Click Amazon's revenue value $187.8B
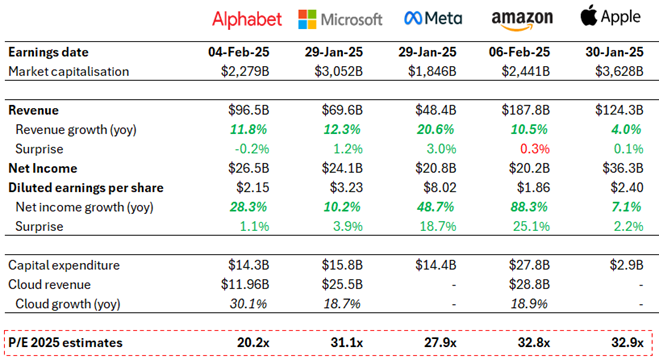Image resolution: width=659 pixels, height=364 pixels. coord(525,110)
